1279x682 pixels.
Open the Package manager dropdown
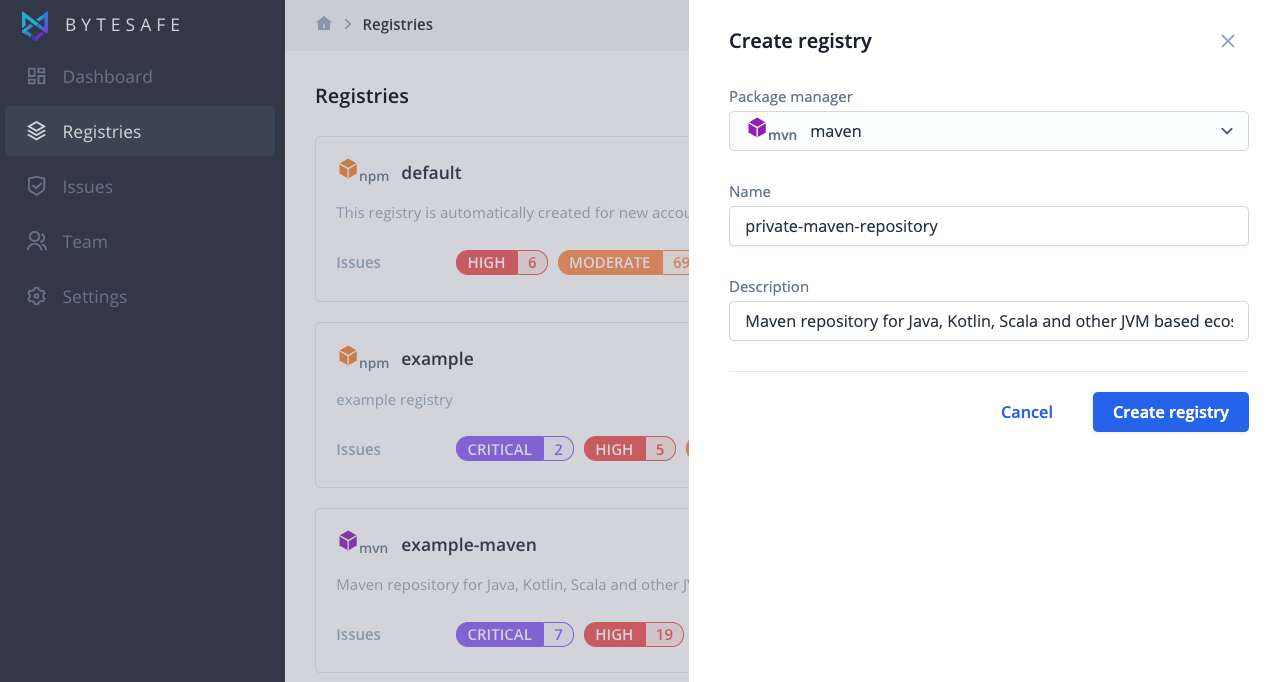[988, 131]
